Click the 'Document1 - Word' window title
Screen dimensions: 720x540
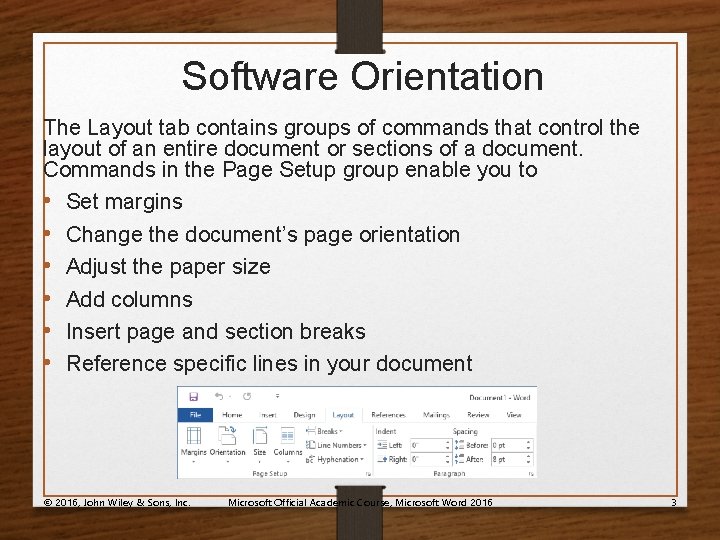[500, 397]
